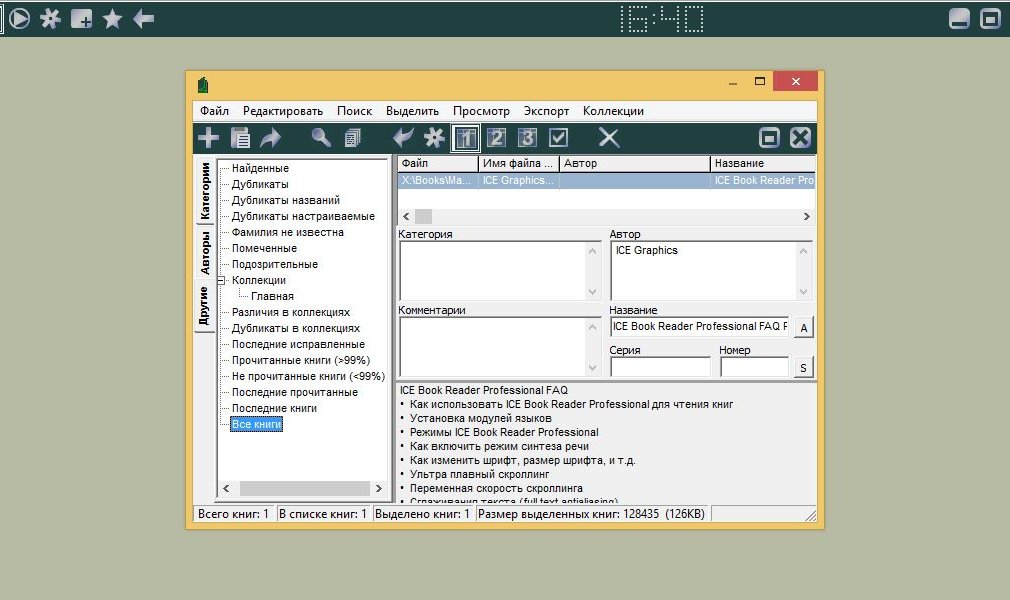The width and height of the screenshot is (1010, 600).
Task: Click the return curved arrow toolbar icon
Action: tap(403, 138)
